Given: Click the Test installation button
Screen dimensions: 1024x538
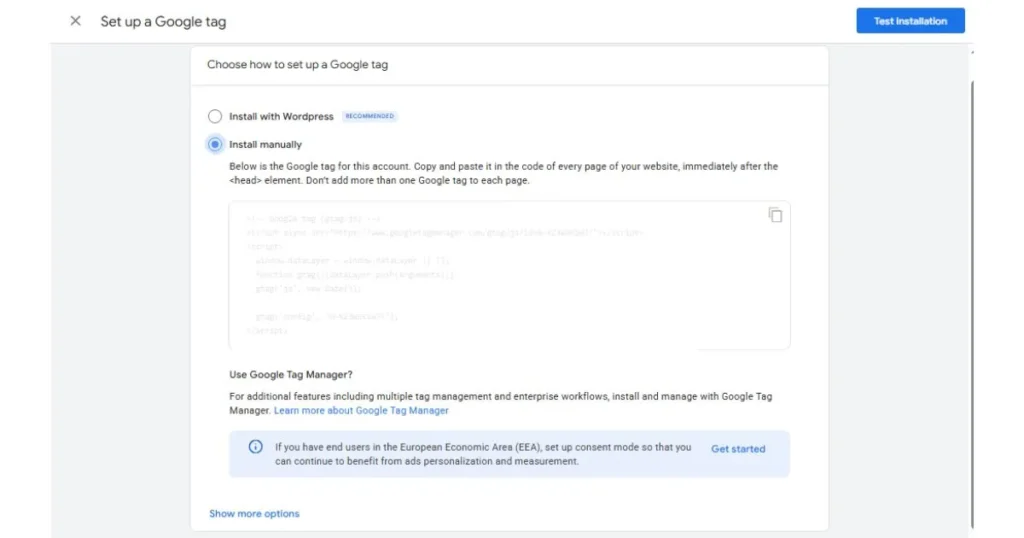Looking at the screenshot, I should pyautogui.click(x=910, y=21).
